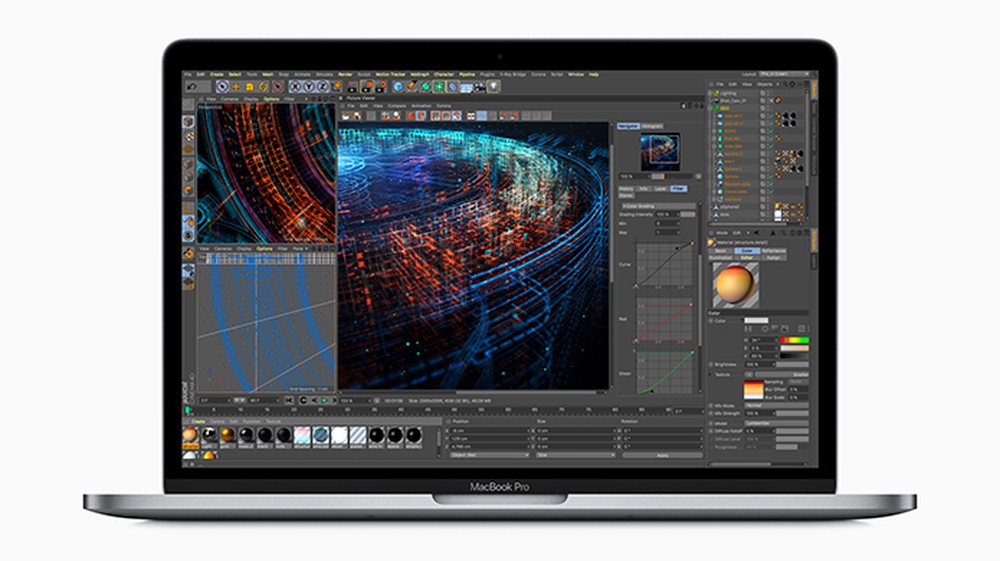The image size is (1000, 561).
Task: Click the Apply button in coordinates panel
Action: click(662, 454)
